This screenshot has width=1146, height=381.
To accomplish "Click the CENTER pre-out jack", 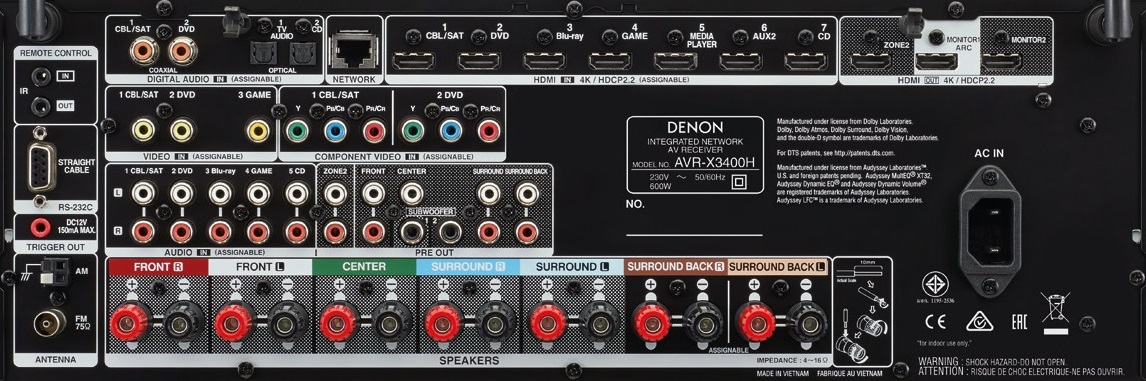I will coord(411,193).
